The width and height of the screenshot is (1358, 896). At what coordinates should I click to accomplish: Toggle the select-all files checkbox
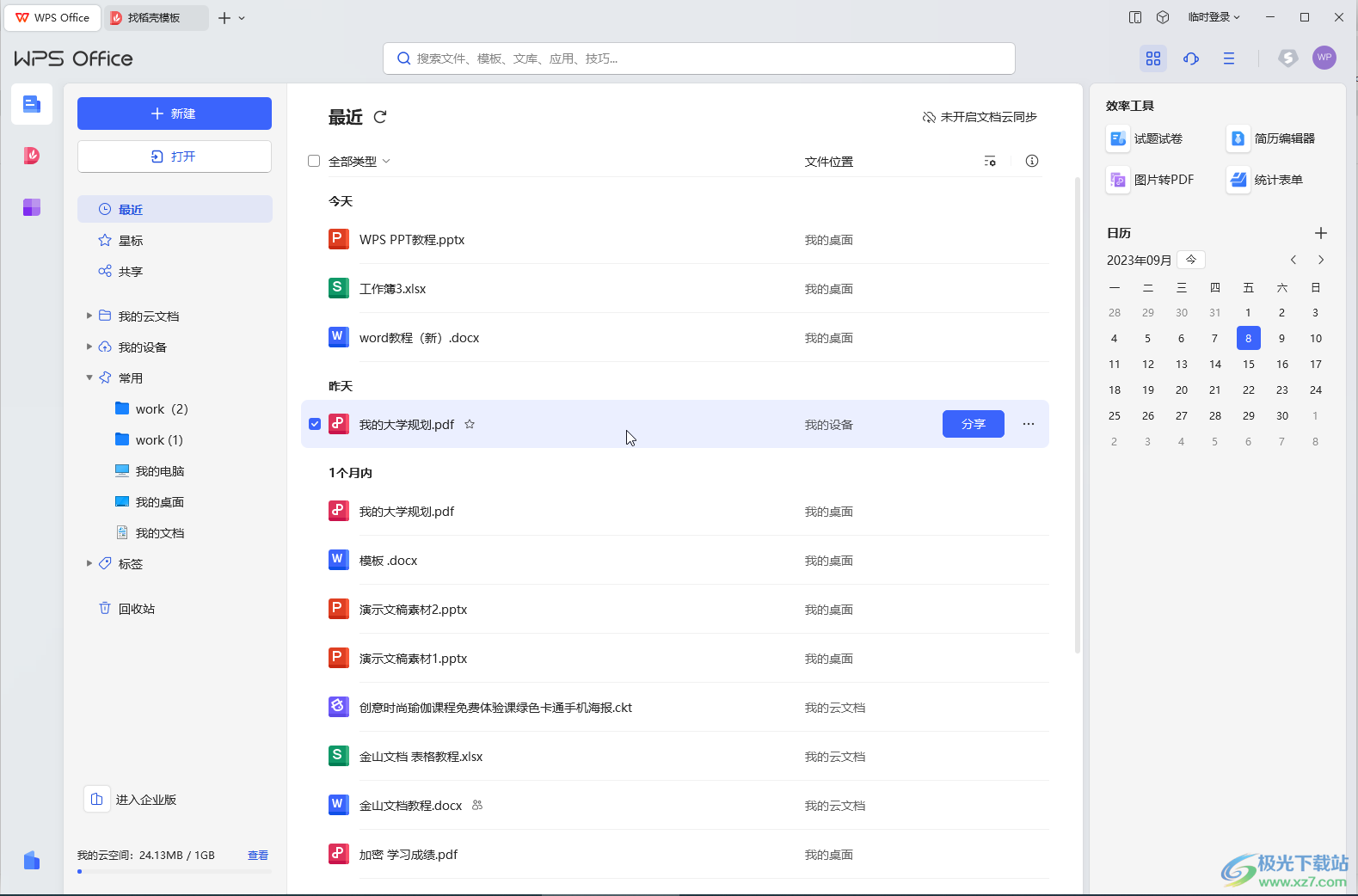pos(314,161)
